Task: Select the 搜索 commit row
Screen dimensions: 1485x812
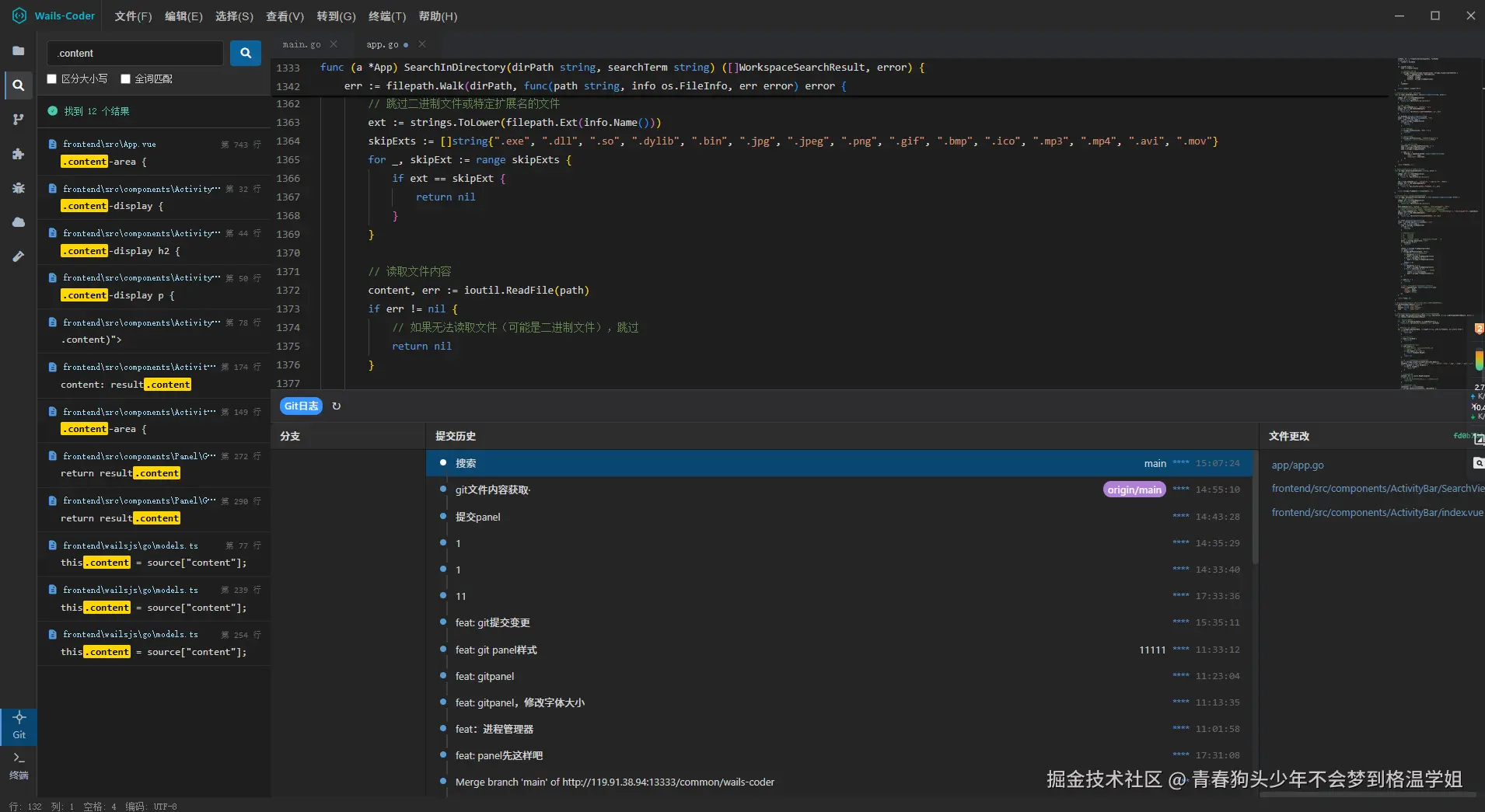Action: pos(838,463)
